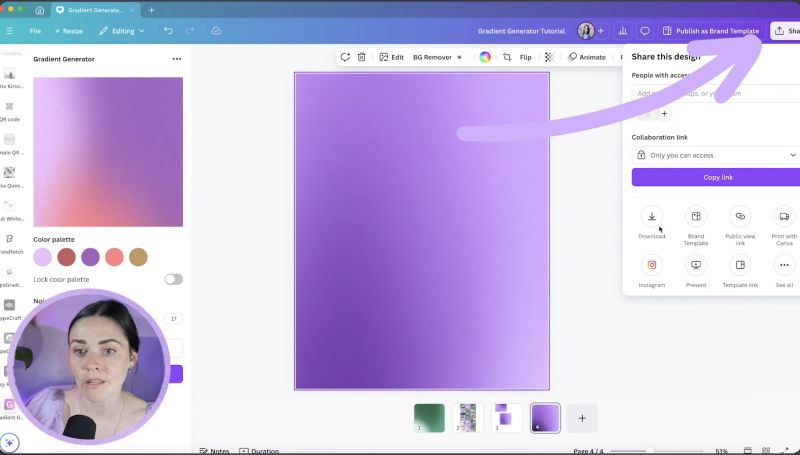Open the transparency checkerboard icon
This screenshot has width=800, height=455.
(x=549, y=57)
